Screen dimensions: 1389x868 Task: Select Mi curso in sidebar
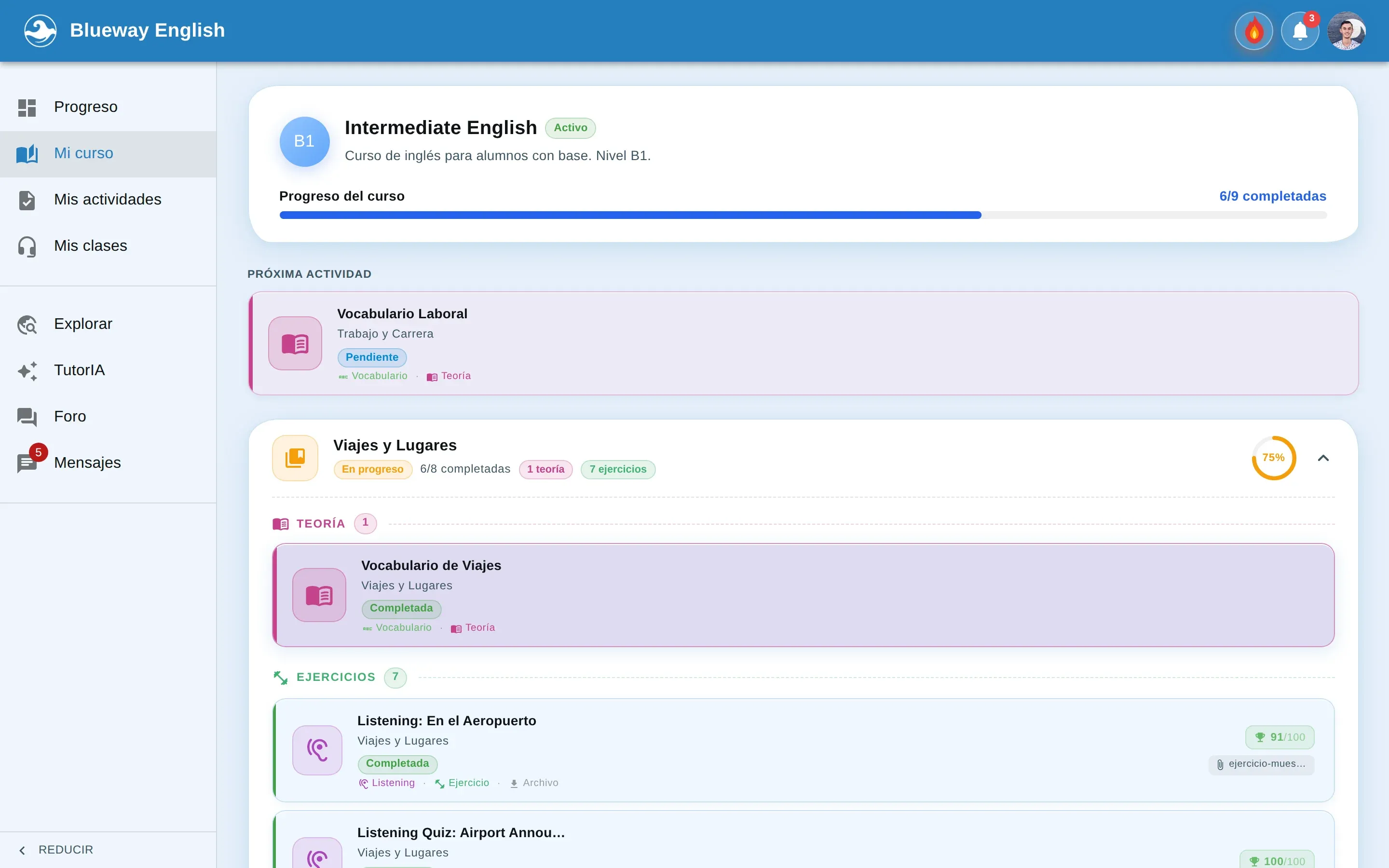point(108,153)
